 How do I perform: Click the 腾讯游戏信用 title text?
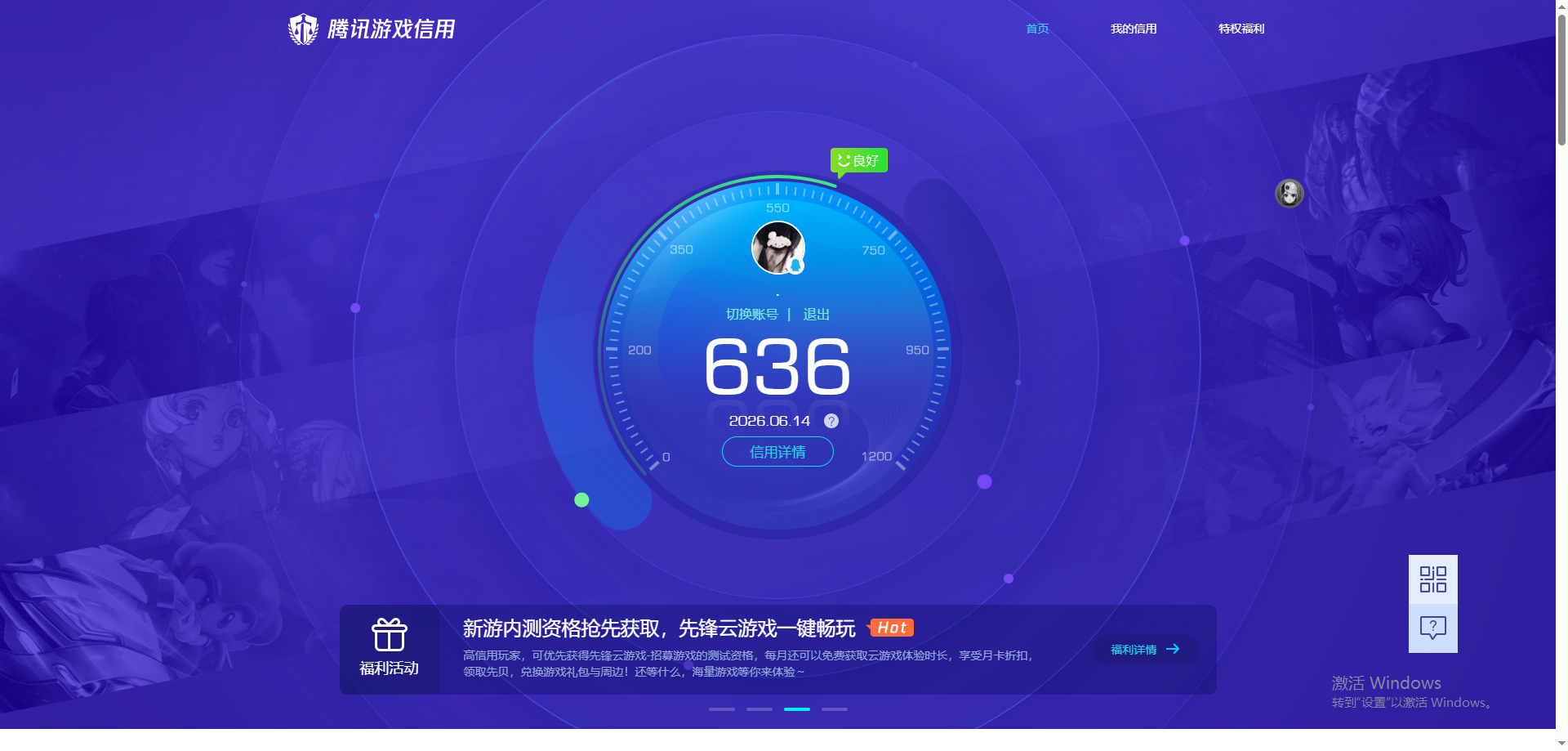point(391,29)
